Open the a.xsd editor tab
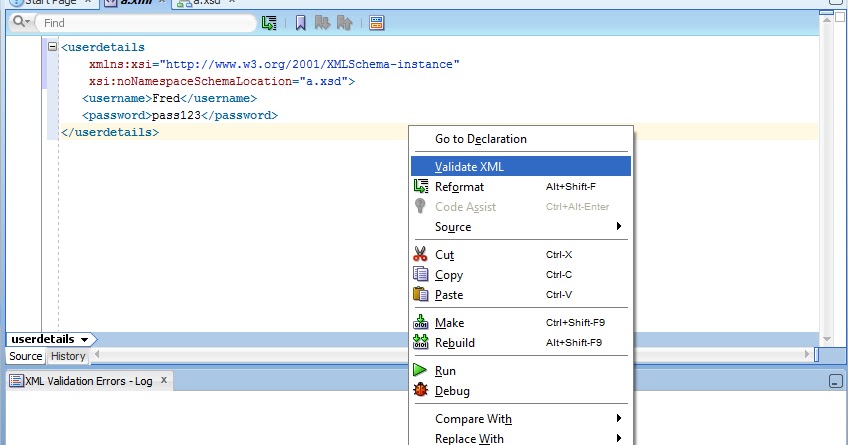The height and width of the screenshot is (445, 848). [206, 3]
